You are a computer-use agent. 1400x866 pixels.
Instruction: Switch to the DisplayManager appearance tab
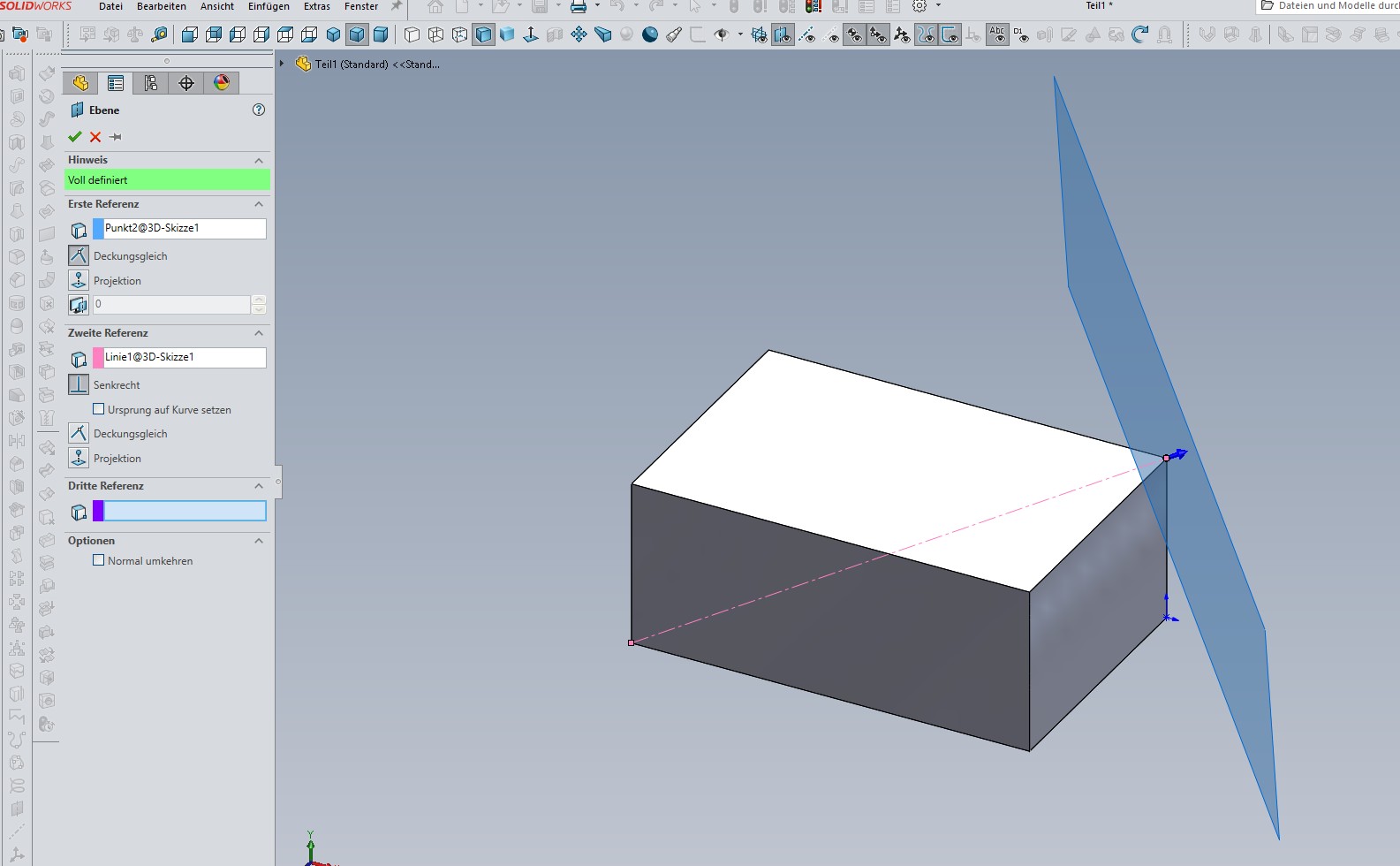coord(222,83)
